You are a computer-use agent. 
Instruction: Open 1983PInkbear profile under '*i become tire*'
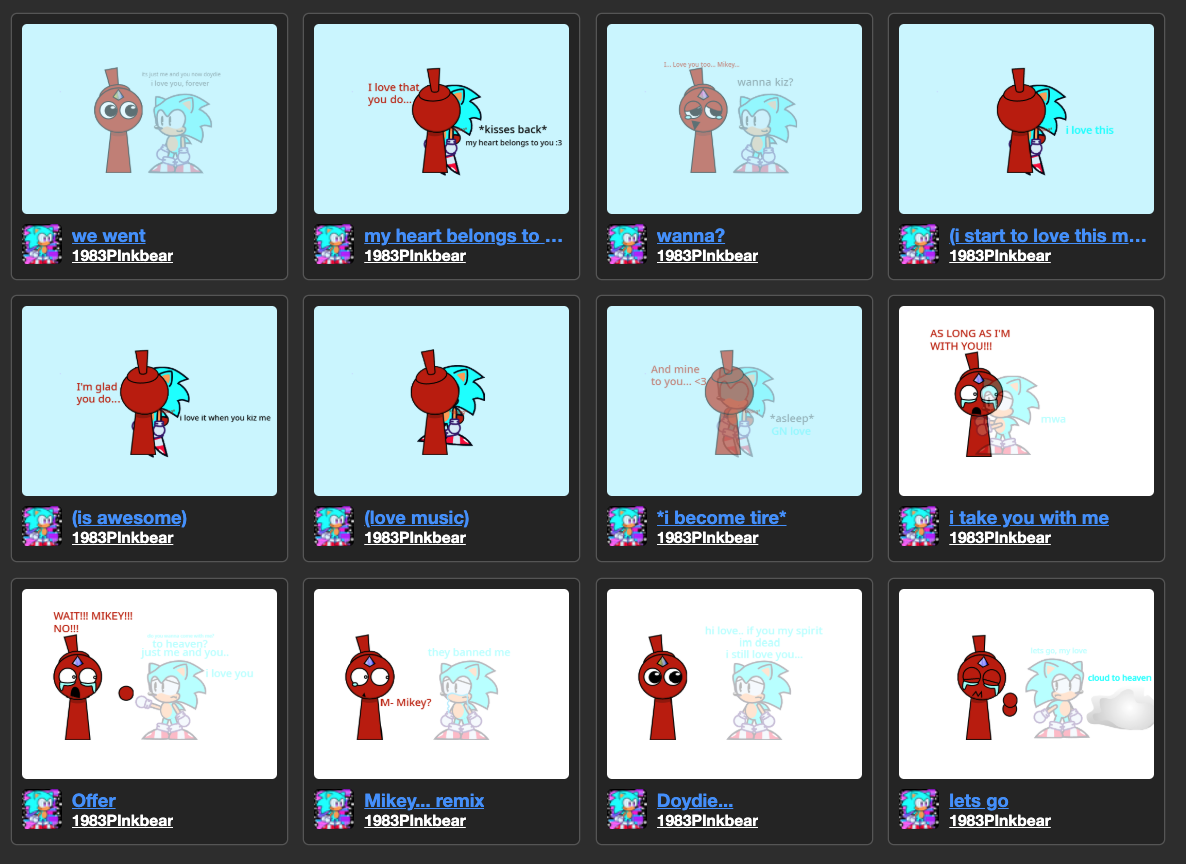point(707,538)
